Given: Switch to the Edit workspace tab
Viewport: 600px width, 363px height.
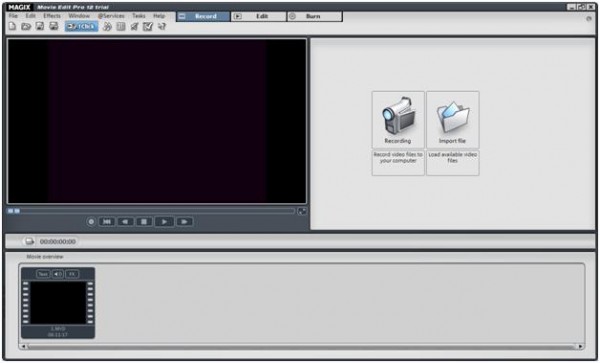Looking at the screenshot, I should 259,16.
